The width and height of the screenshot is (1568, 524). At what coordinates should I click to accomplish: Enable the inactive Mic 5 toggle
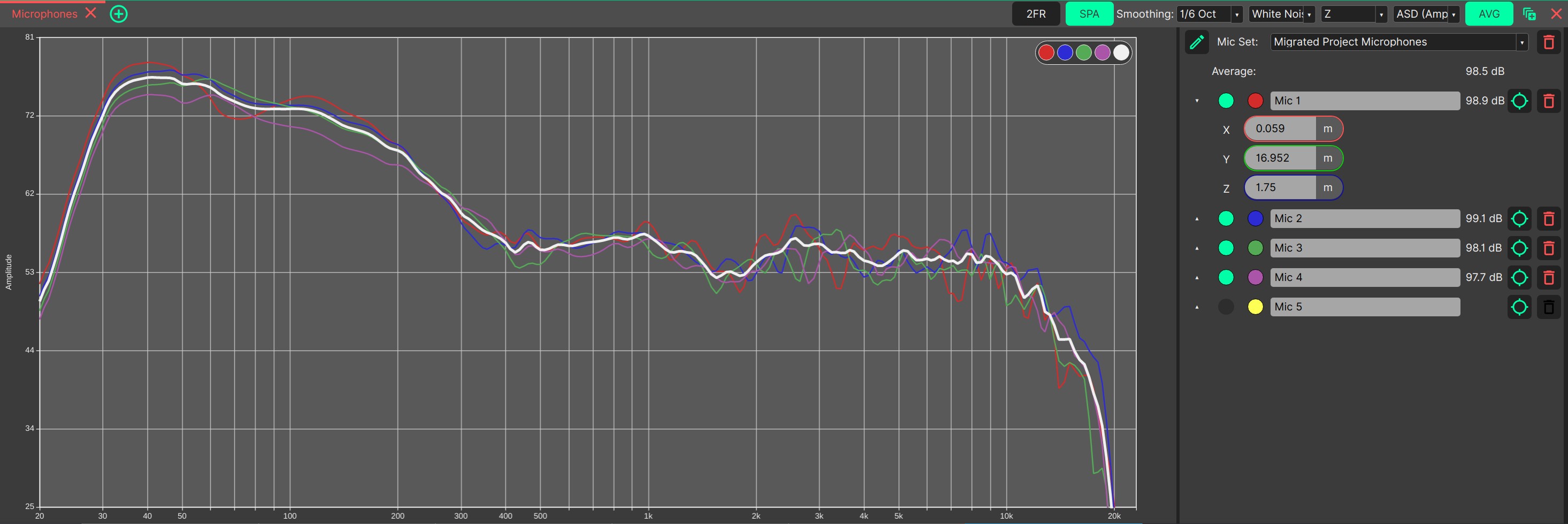click(1225, 307)
